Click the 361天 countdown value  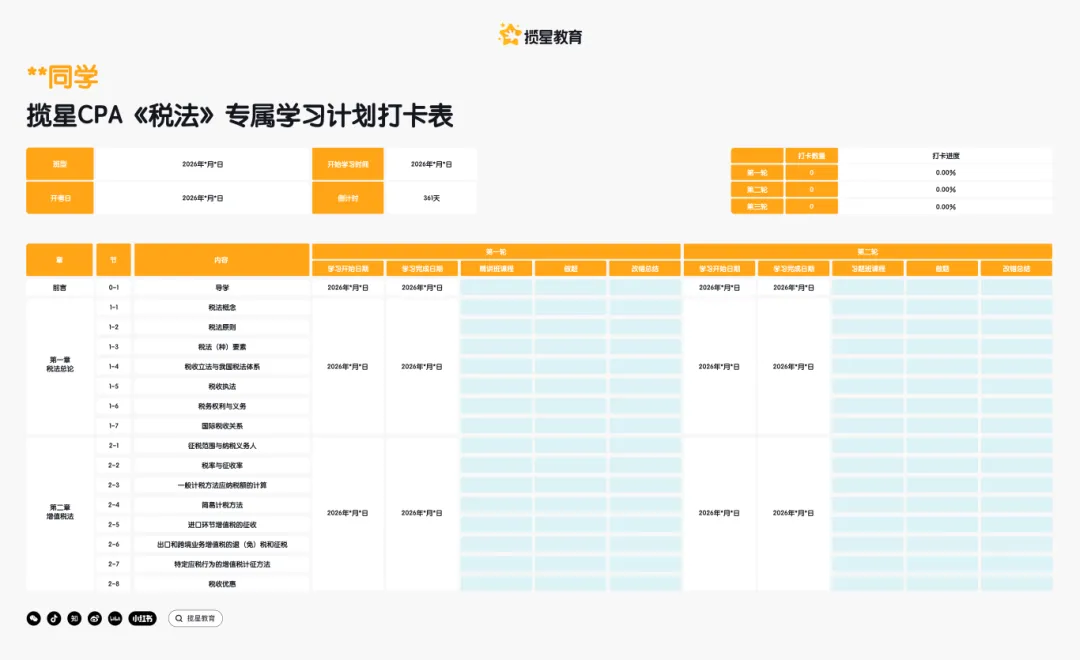click(431, 198)
